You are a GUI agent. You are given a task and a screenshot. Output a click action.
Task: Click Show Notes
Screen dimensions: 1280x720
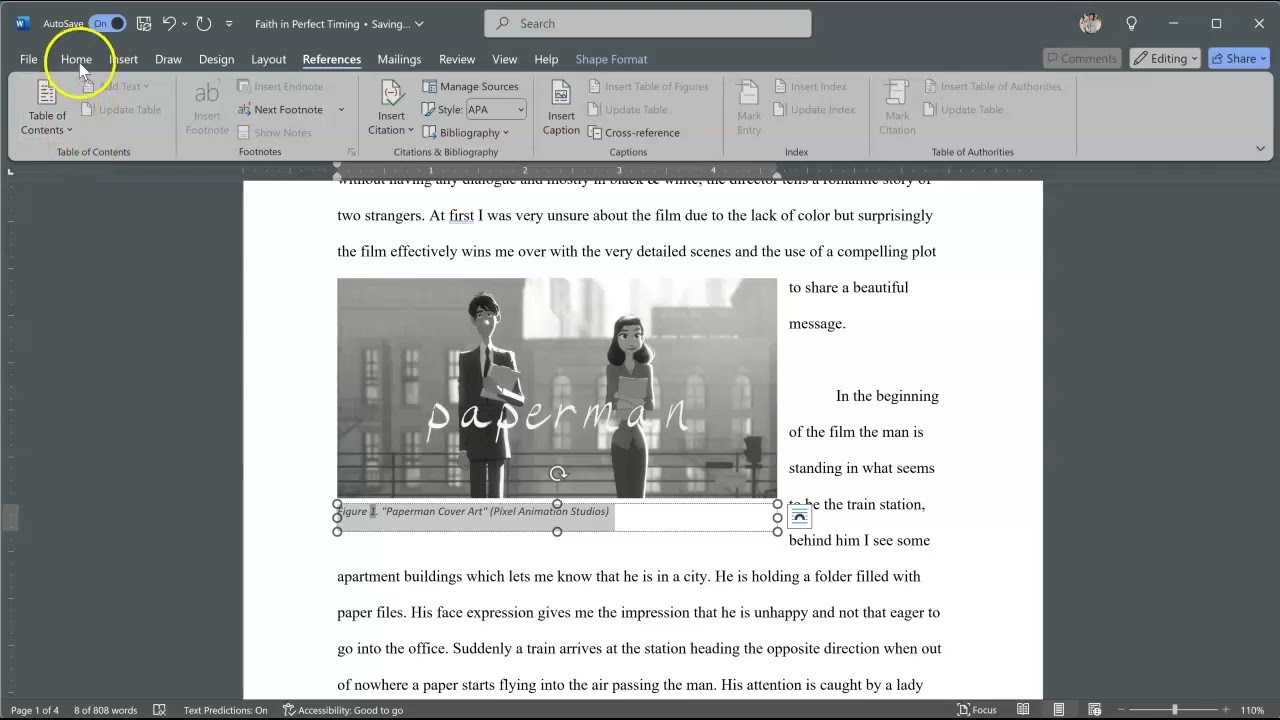(275, 132)
